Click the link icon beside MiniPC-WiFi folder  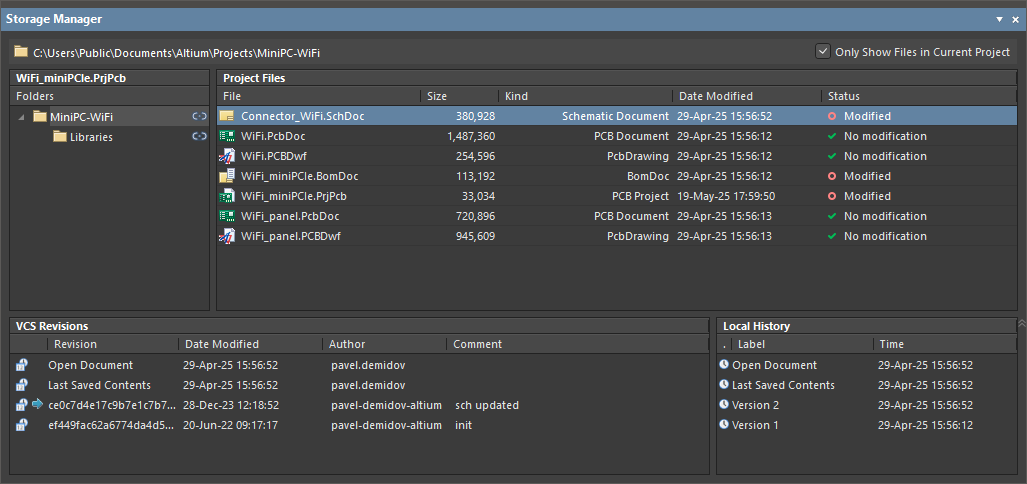pos(199,117)
